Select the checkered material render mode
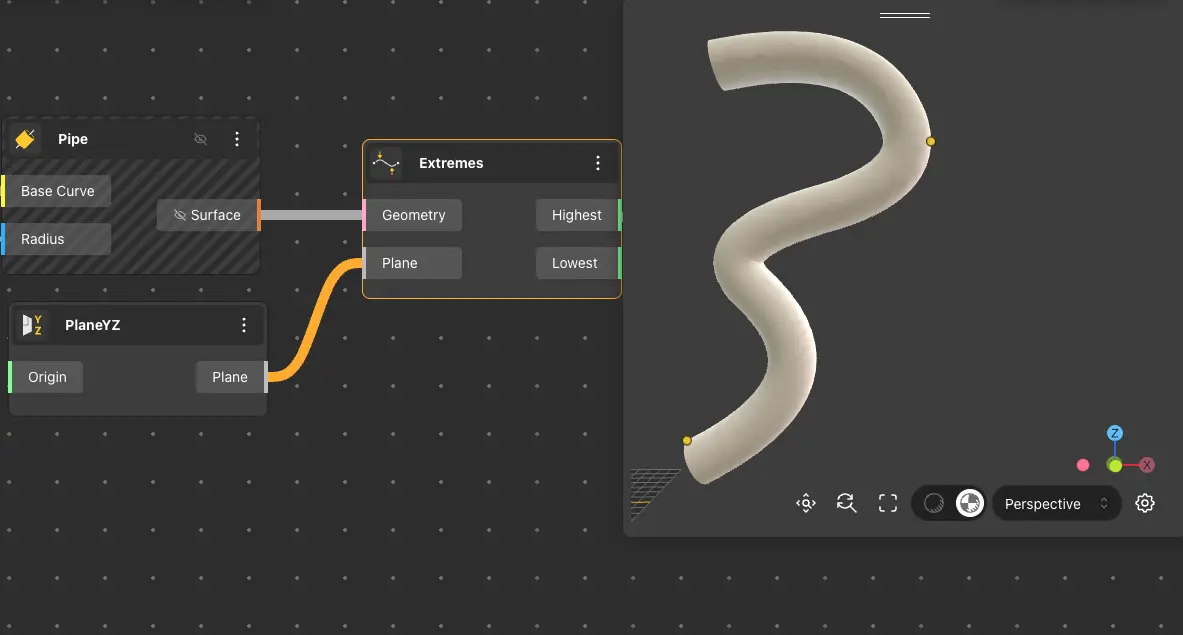Screen dimensions: 1183x635 (969, 503)
